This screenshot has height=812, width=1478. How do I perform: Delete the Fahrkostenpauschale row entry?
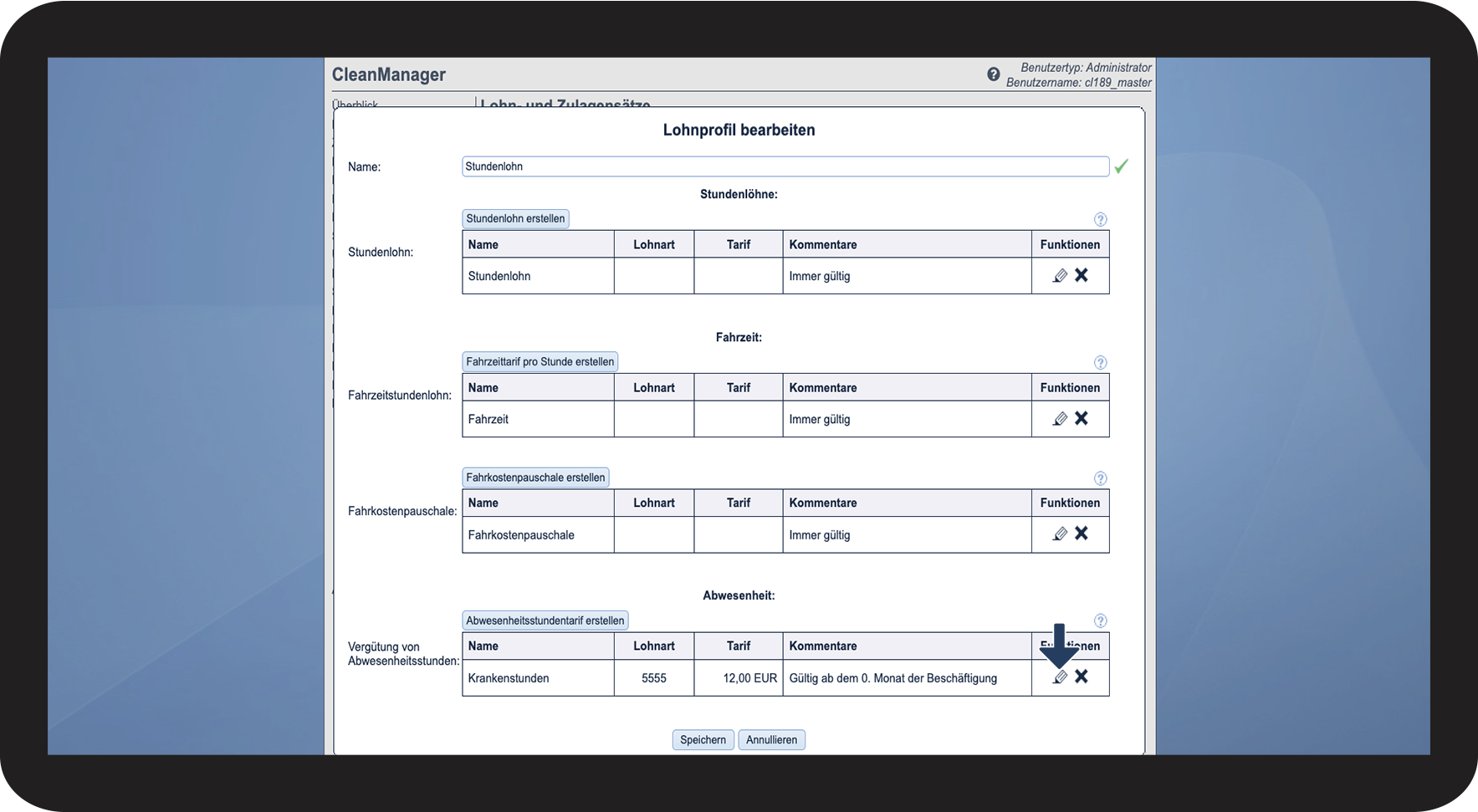click(1082, 534)
